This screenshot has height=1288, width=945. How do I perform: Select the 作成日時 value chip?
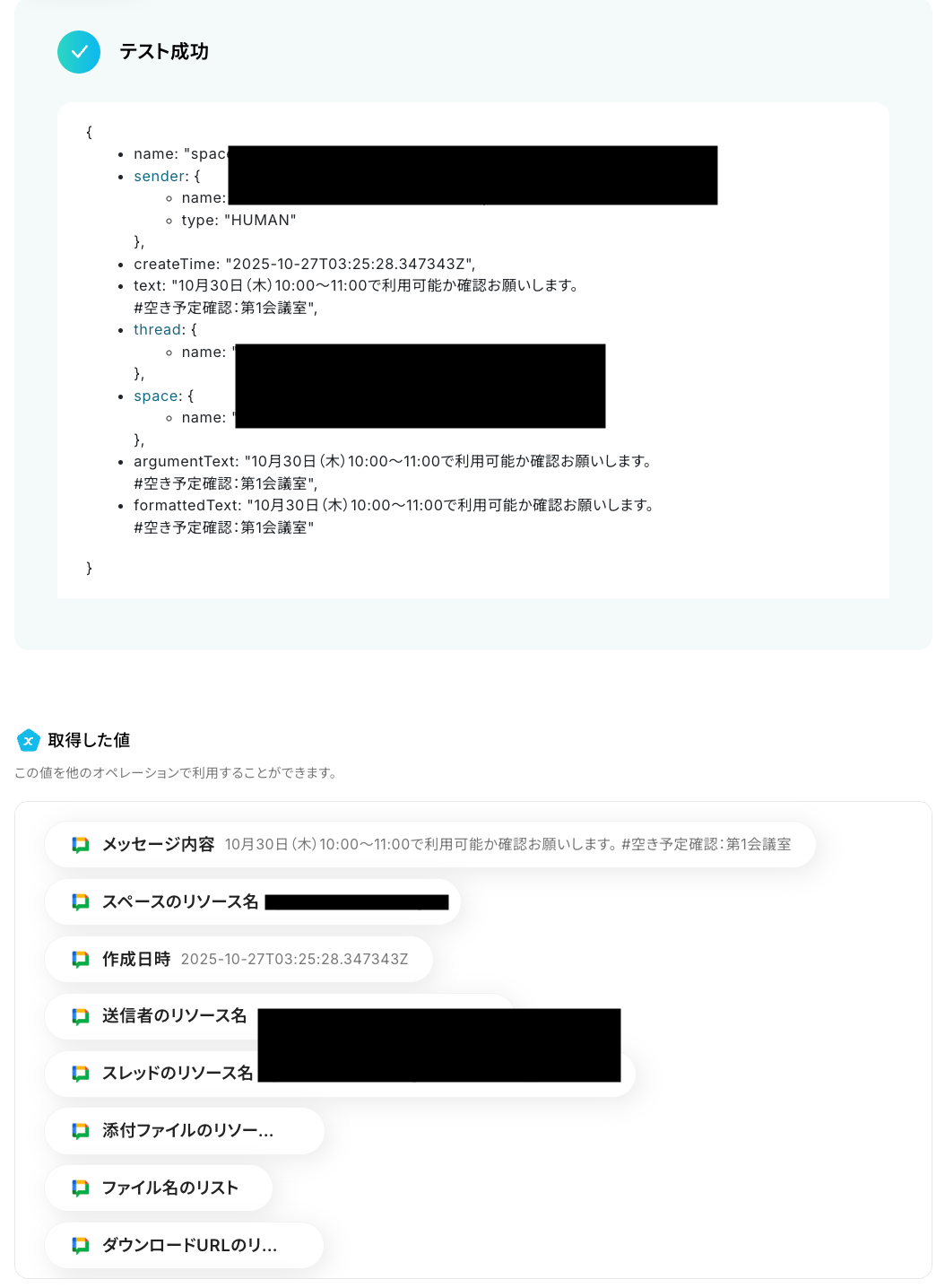(239, 960)
